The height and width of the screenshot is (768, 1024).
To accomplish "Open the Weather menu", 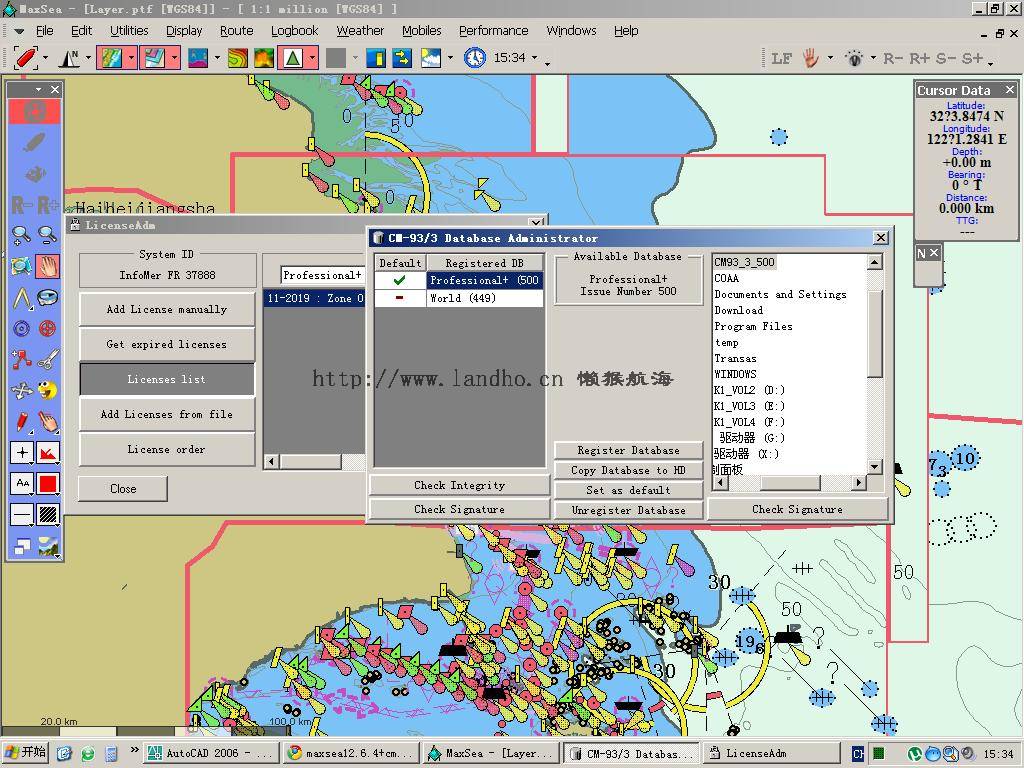I will (x=360, y=31).
